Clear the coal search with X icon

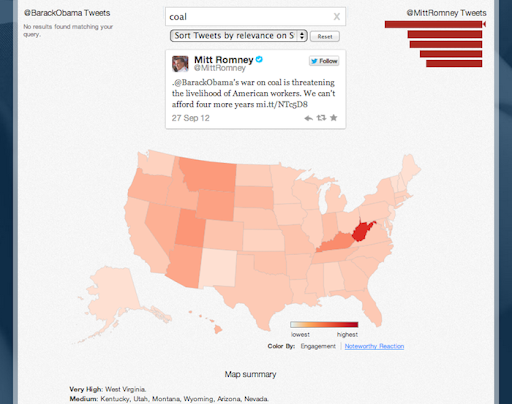(x=337, y=17)
